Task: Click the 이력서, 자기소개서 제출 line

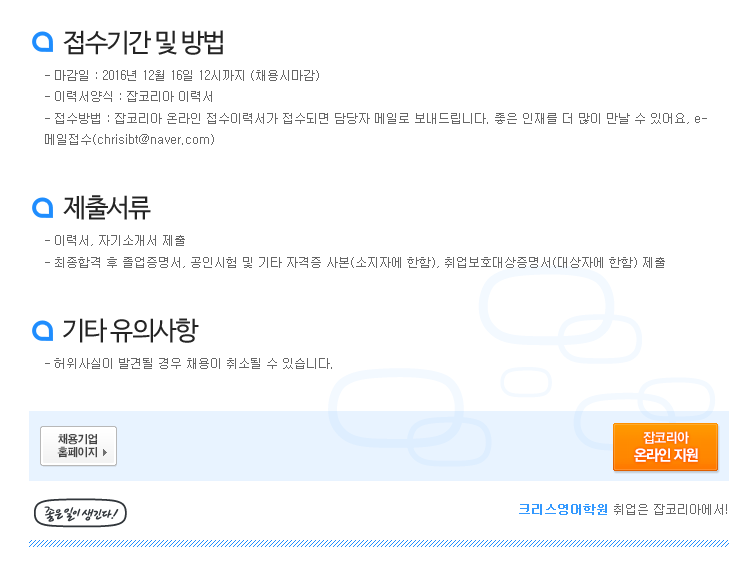Action: click(115, 241)
